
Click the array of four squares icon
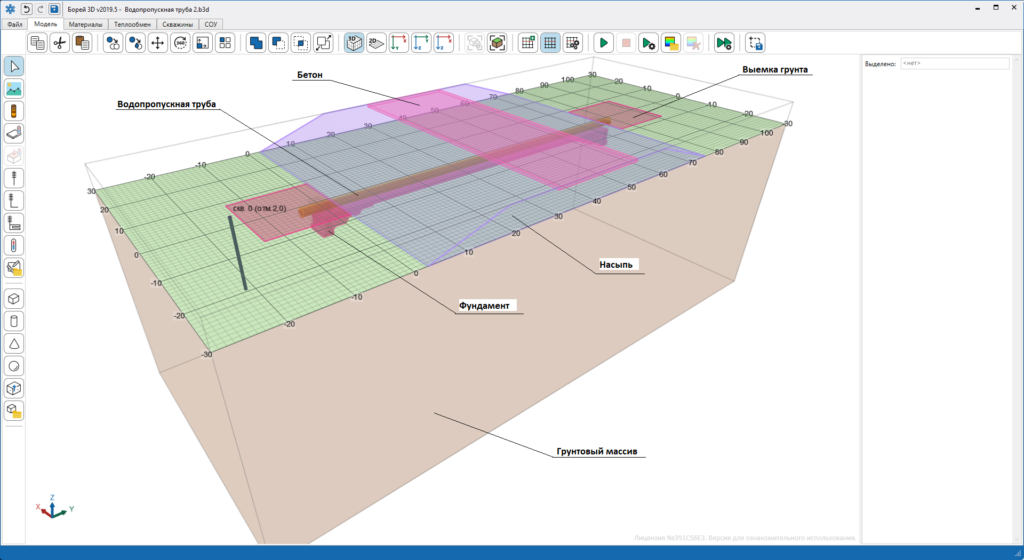(x=225, y=43)
